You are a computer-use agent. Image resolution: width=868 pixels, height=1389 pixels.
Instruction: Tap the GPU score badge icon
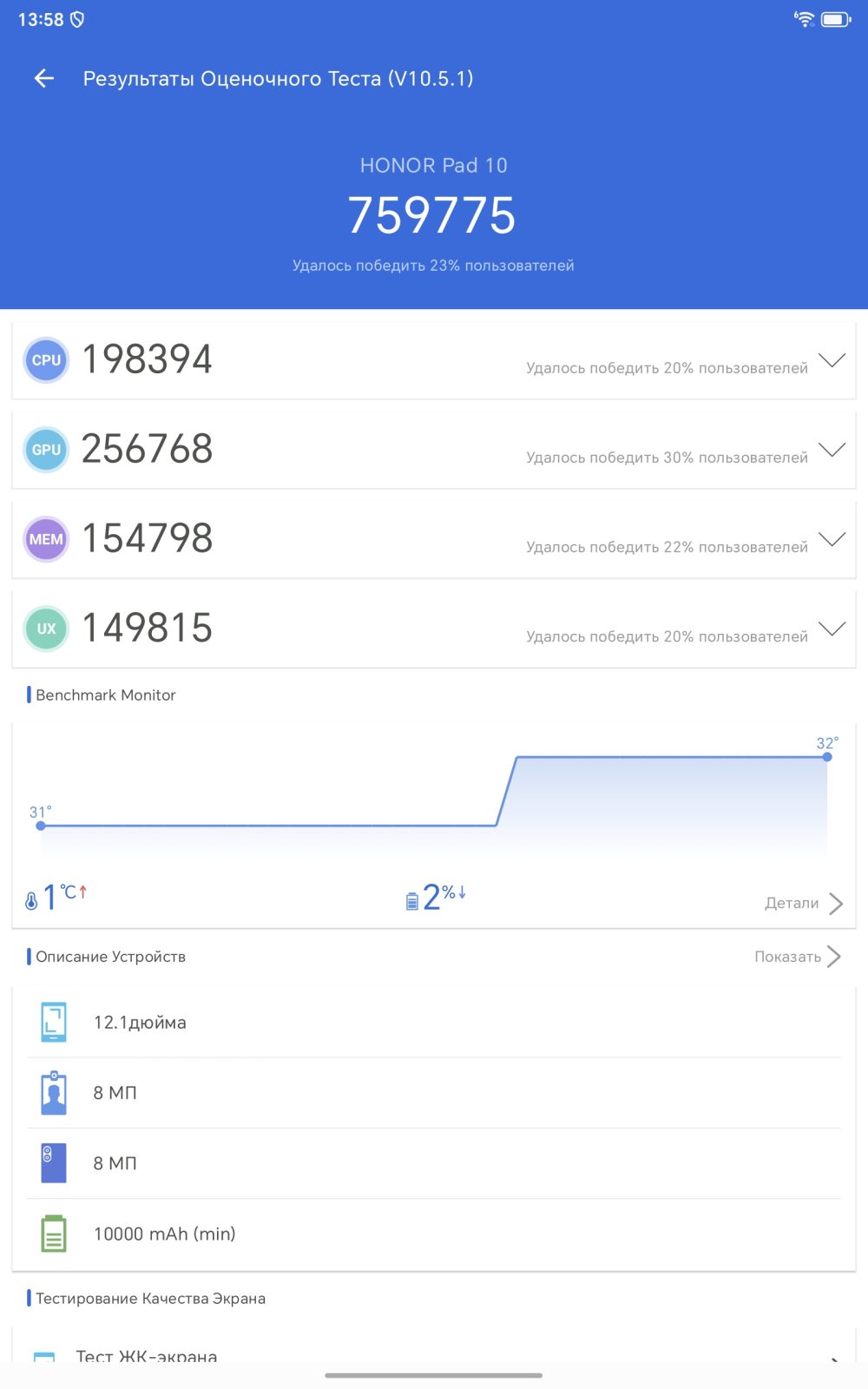(x=46, y=450)
